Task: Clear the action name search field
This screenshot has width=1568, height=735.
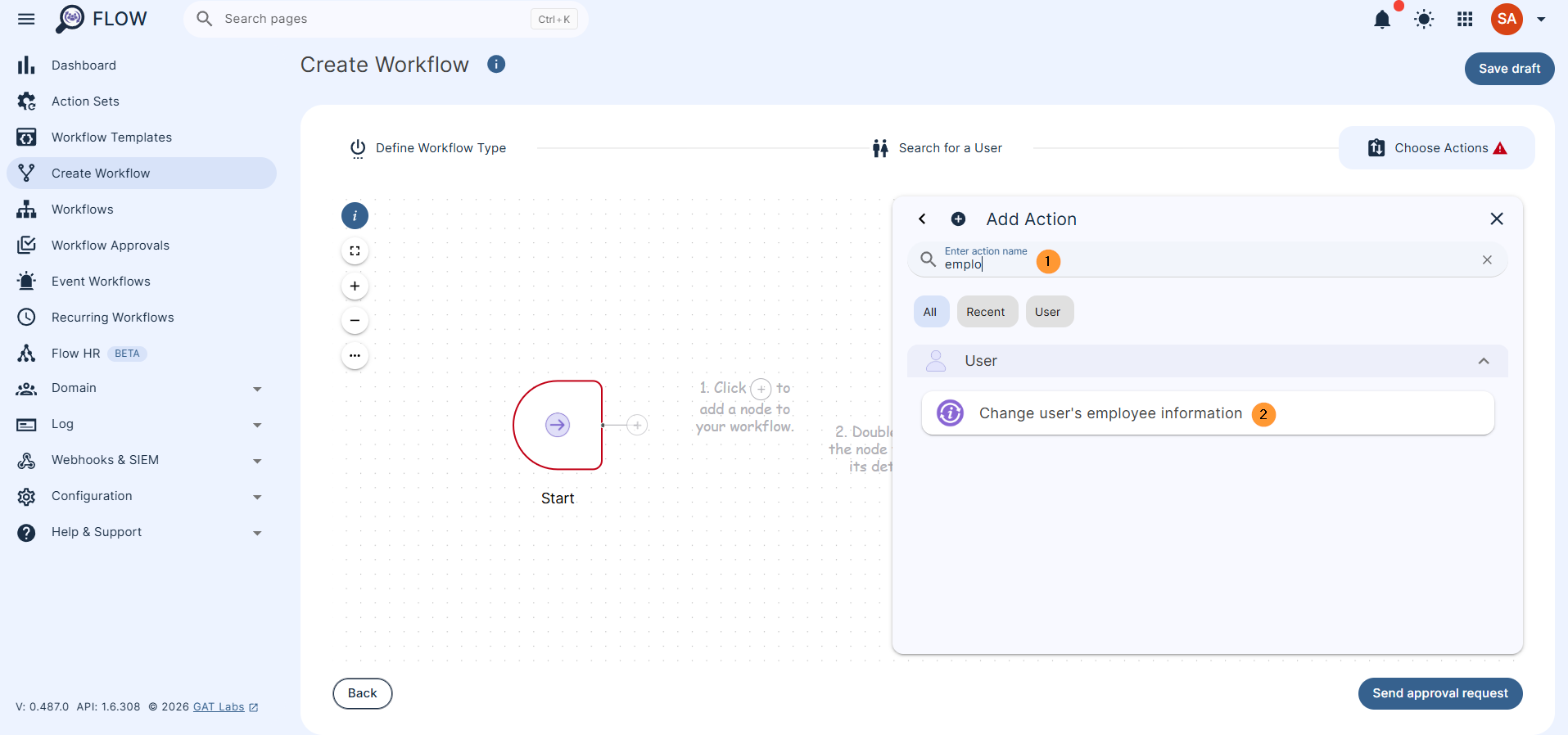Action: 1487,259
